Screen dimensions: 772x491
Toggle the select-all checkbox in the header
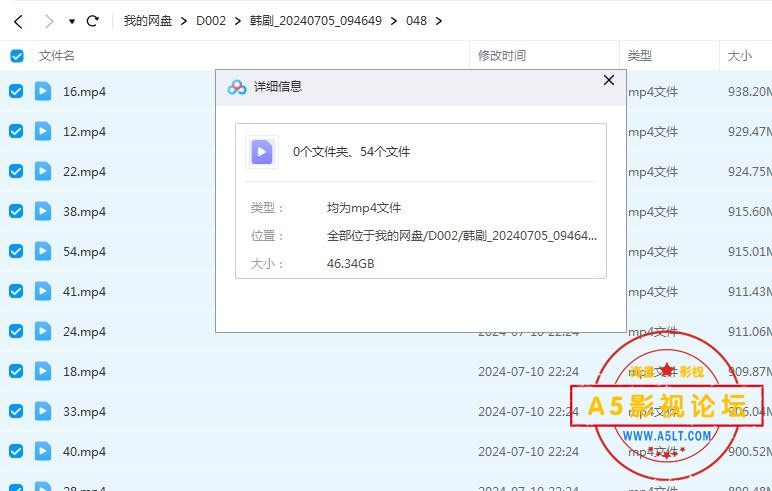pyautogui.click(x=17, y=56)
